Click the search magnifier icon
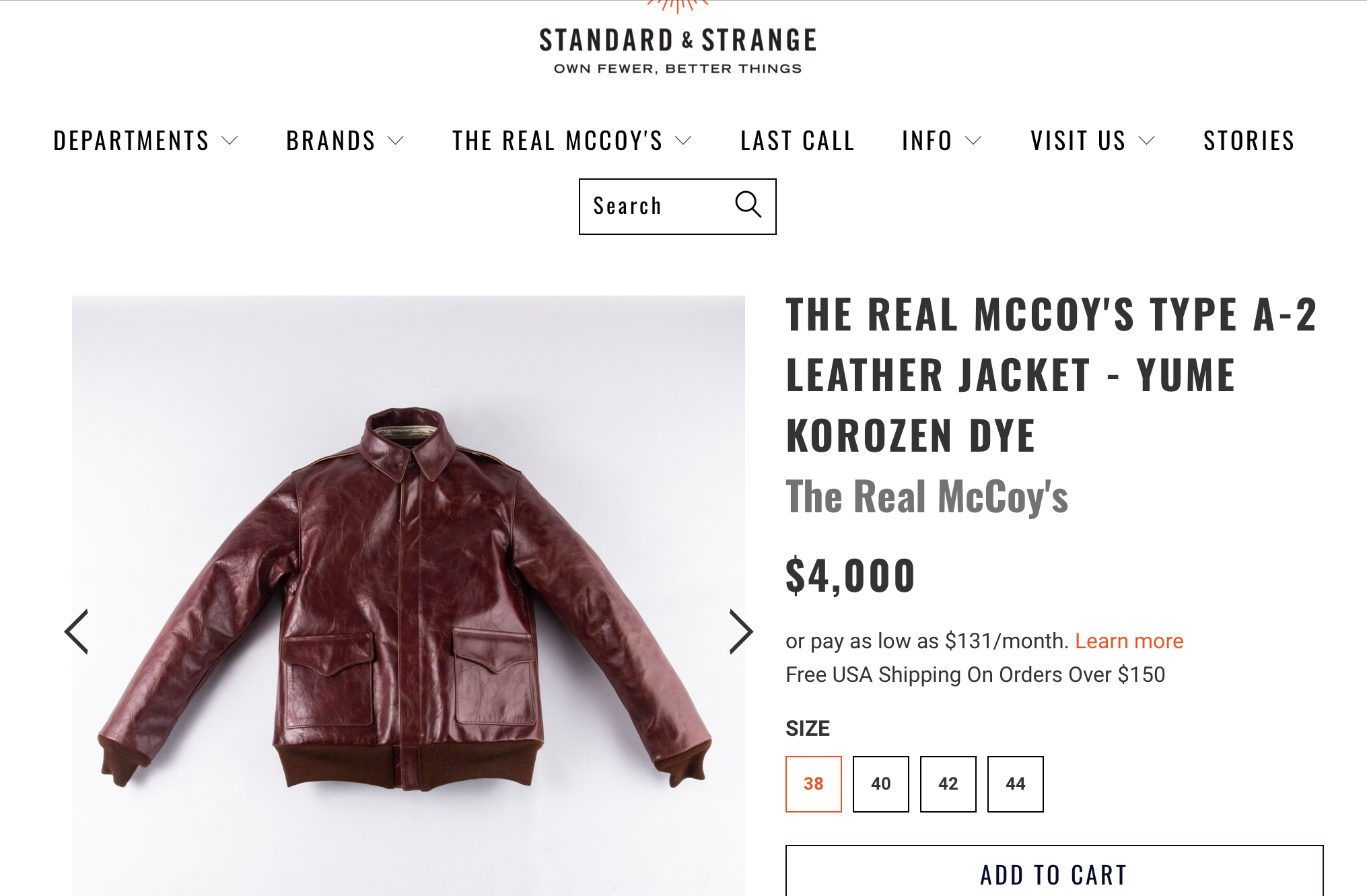This screenshot has width=1367, height=896. click(x=748, y=205)
